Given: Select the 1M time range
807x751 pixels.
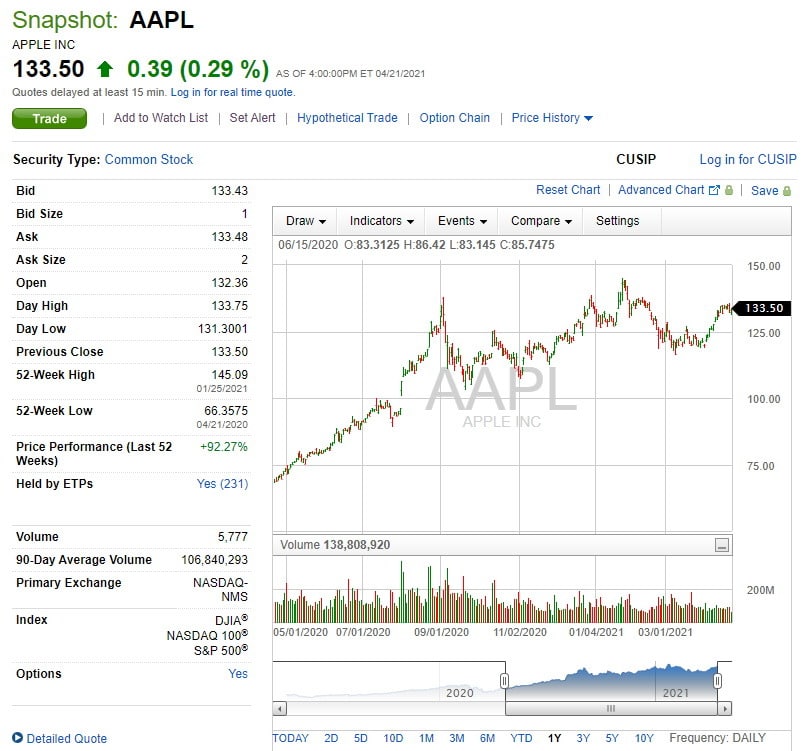Looking at the screenshot, I should point(426,738).
